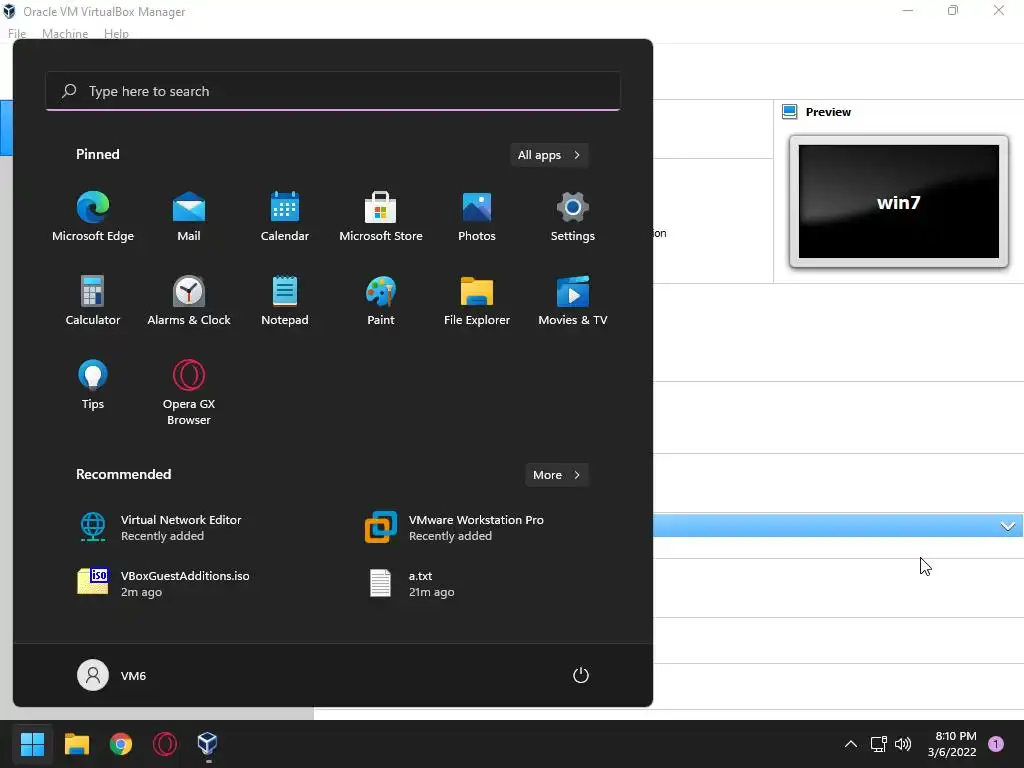Launch Google Chrome from the taskbar
Screen dimensions: 1024x768
[x=121, y=743]
